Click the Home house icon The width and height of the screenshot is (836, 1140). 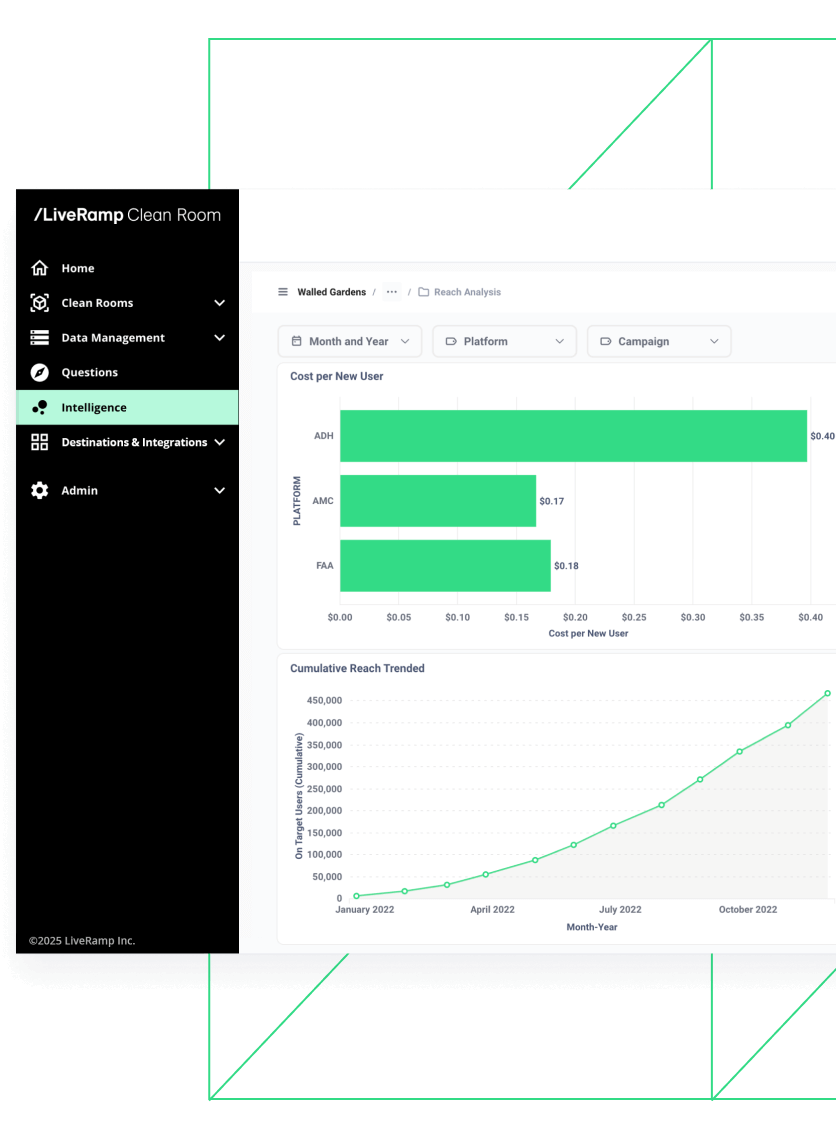(x=39, y=268)
